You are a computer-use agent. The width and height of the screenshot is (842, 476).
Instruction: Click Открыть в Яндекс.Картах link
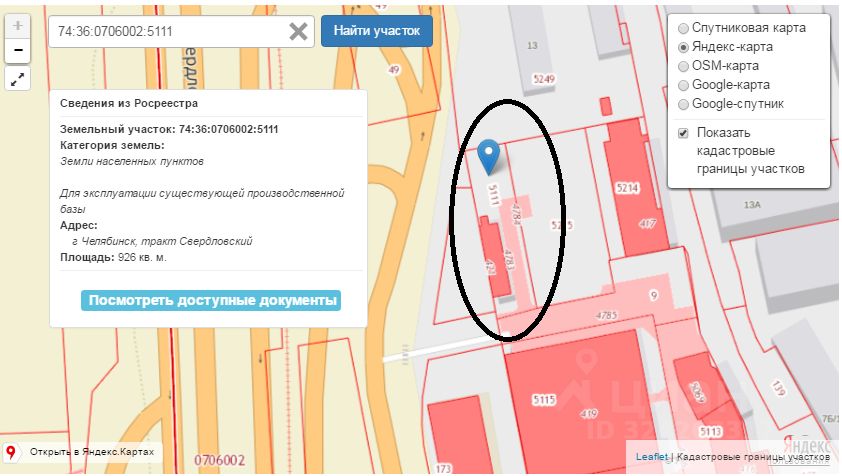92,452
